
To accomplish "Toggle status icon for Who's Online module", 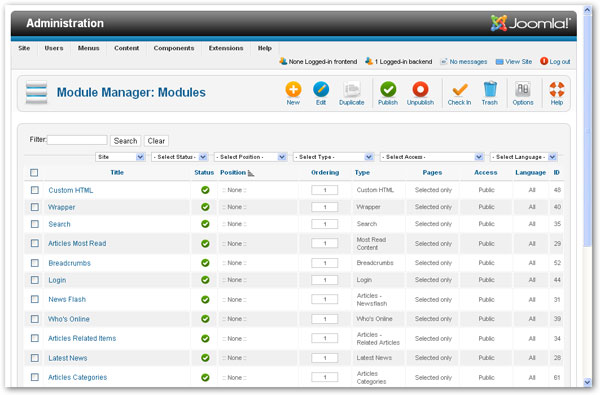I will [x=205, y=319].
